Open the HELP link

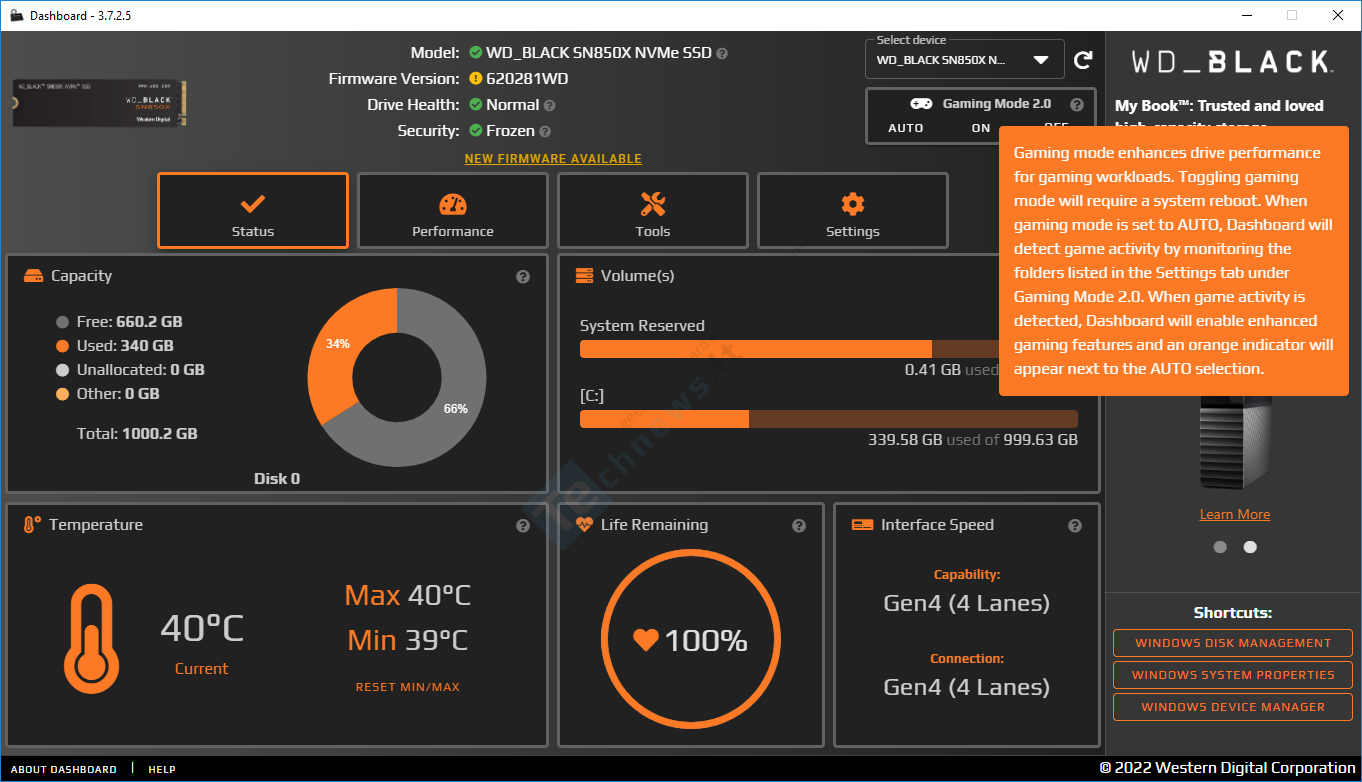coord(162,770)
